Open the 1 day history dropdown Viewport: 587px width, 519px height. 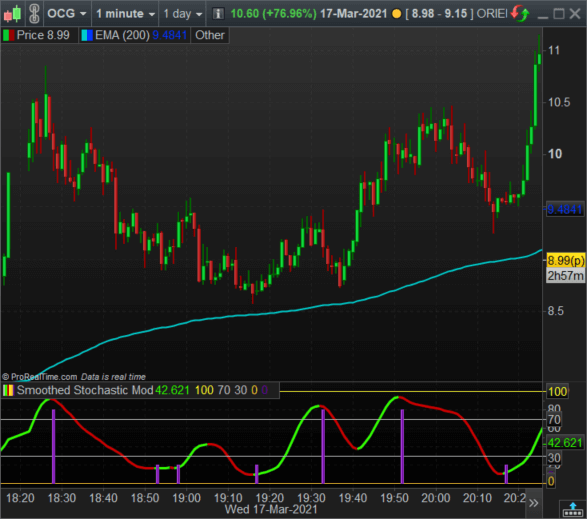(183, 14)
